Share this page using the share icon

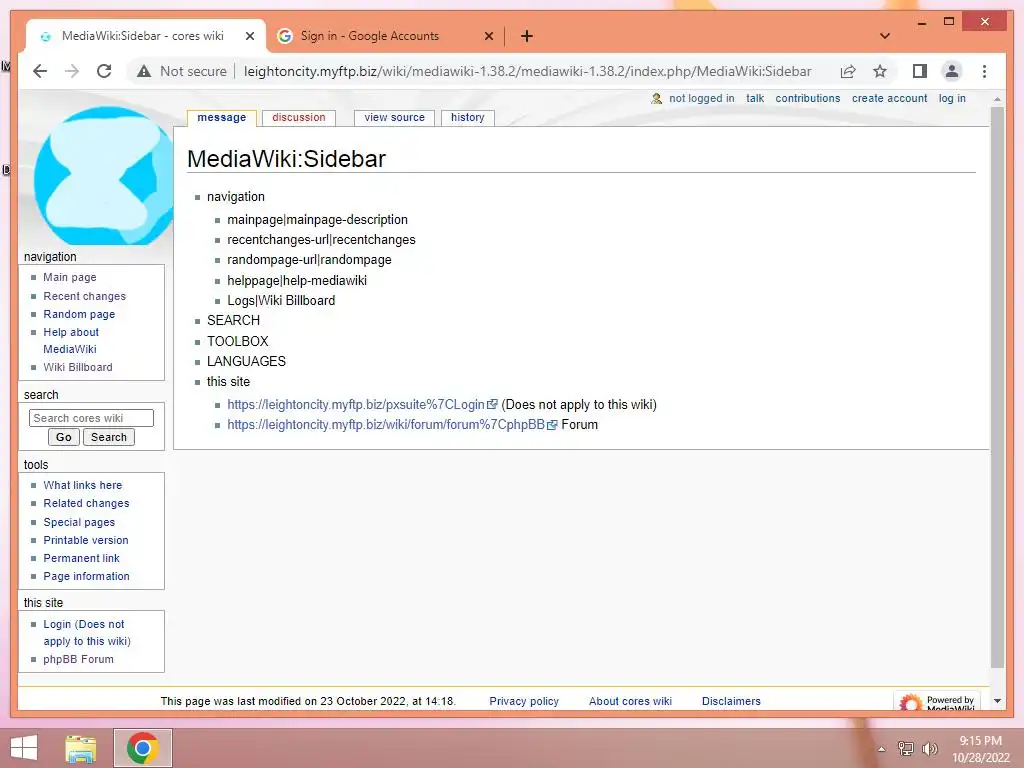848,71
